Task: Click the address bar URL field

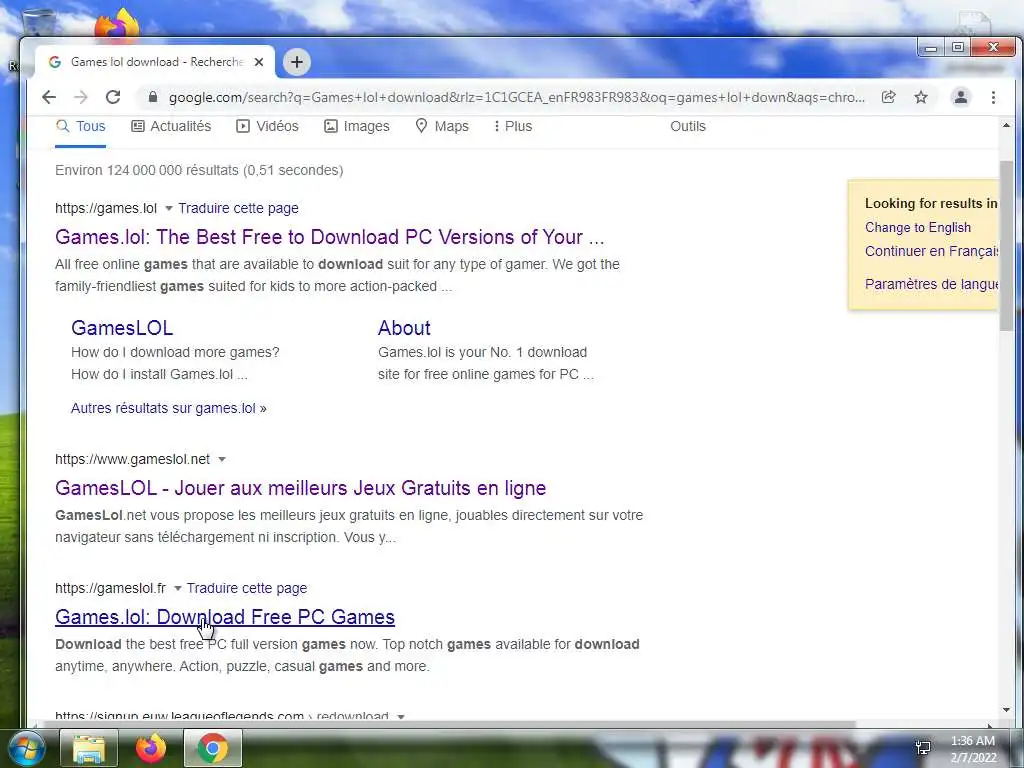Action: (516, 97)
